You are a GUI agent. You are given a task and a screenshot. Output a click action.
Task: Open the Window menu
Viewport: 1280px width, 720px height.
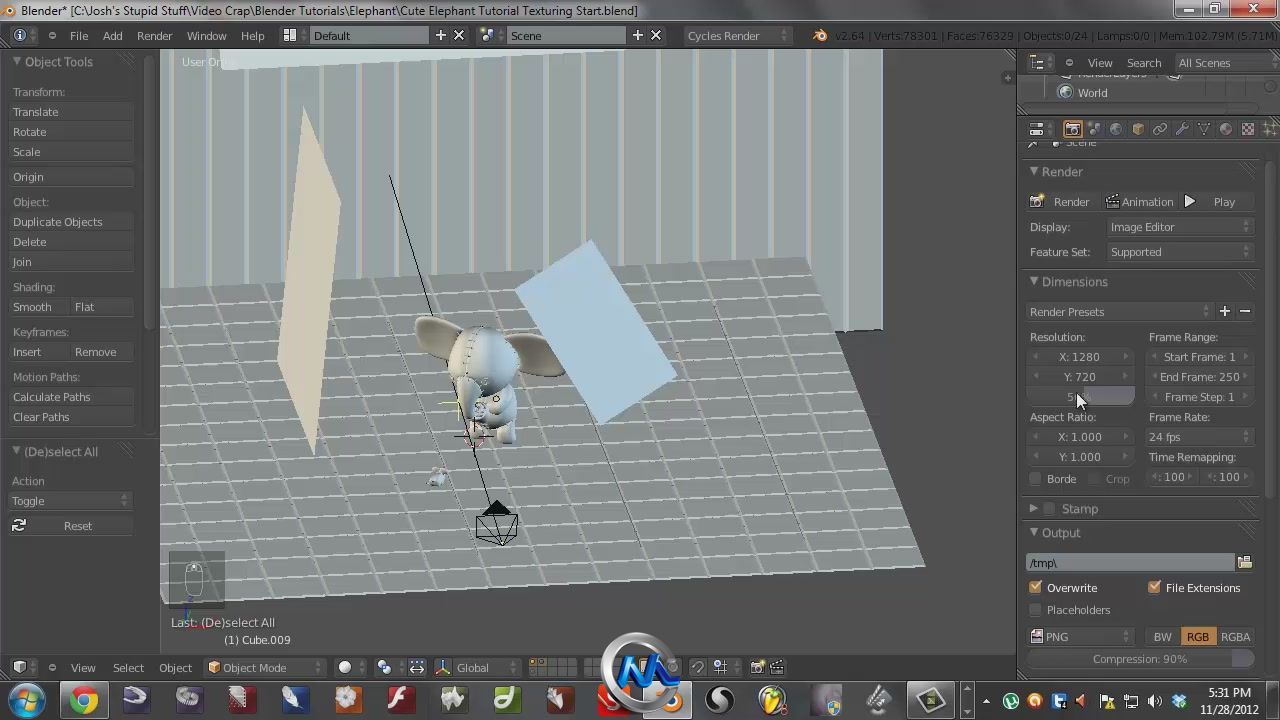(x=206, y=35)
